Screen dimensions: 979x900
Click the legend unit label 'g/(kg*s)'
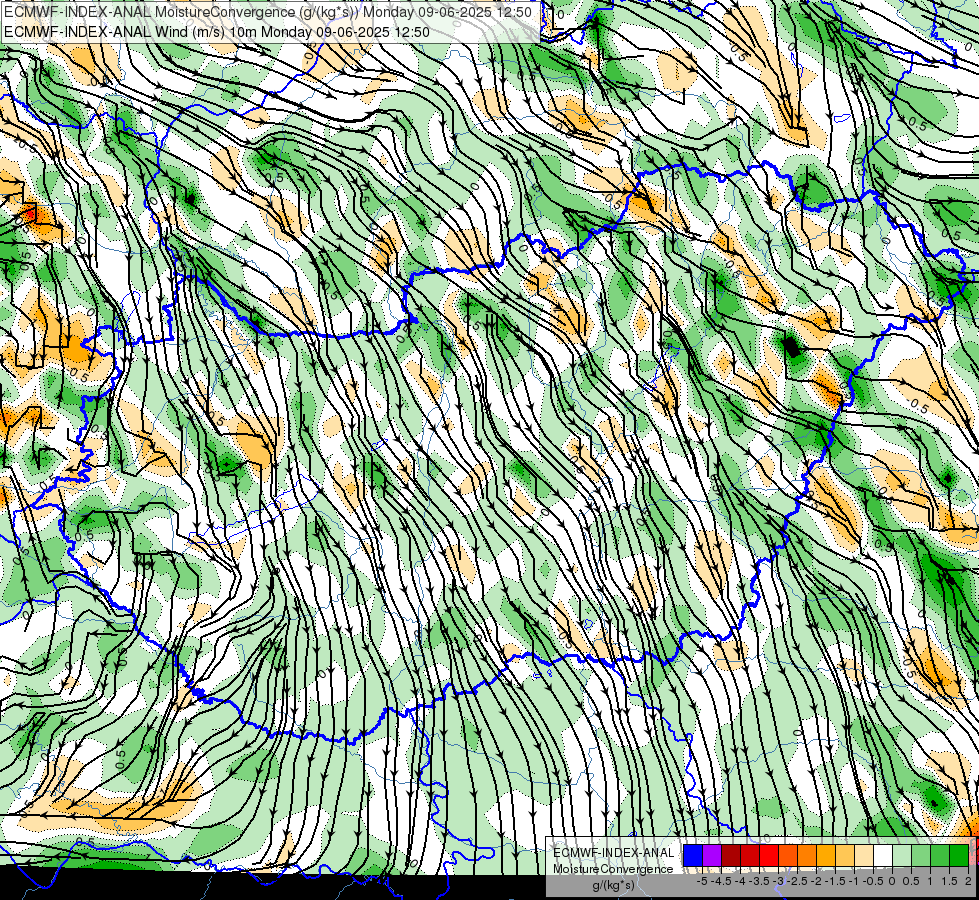pos(614,886)
